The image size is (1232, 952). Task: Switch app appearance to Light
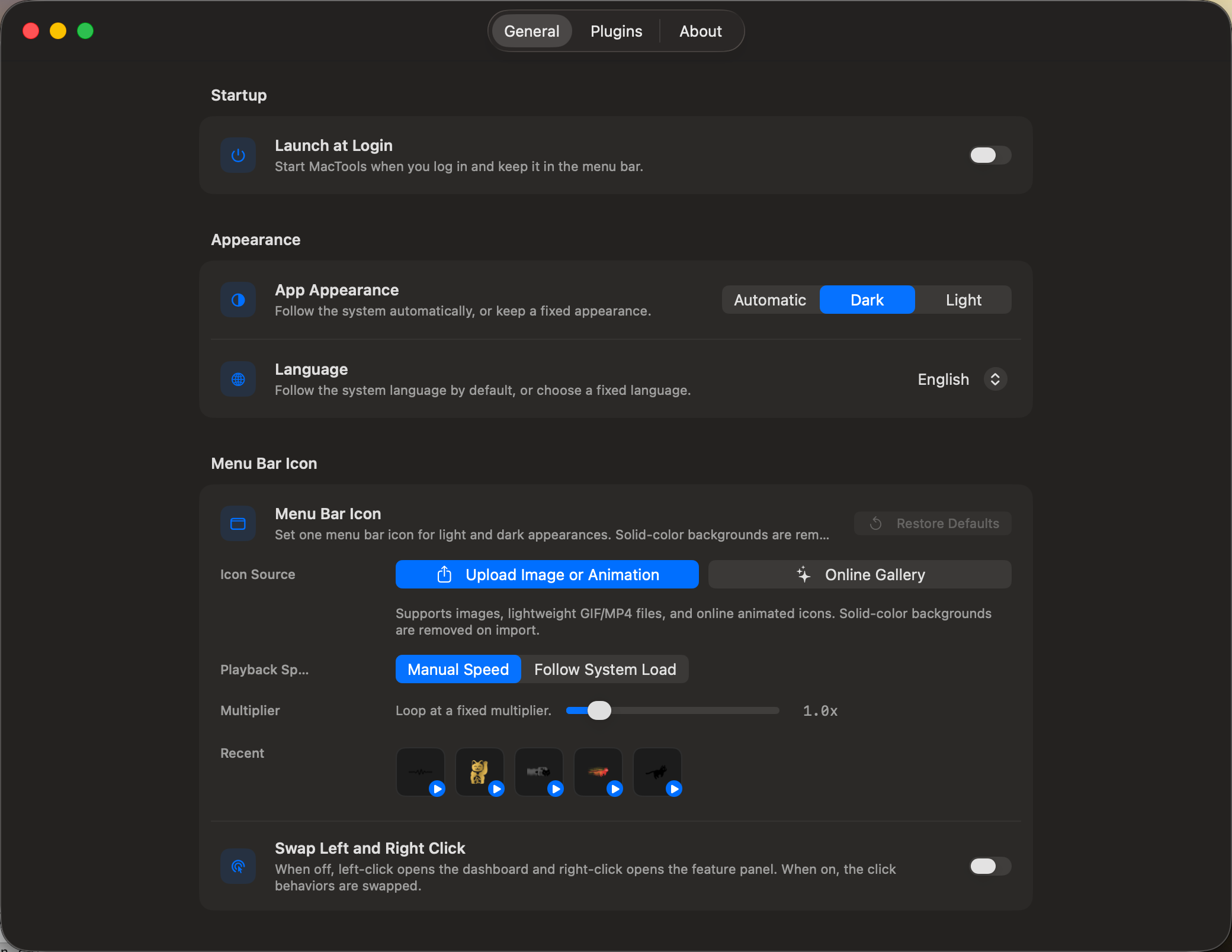(963, 300)
